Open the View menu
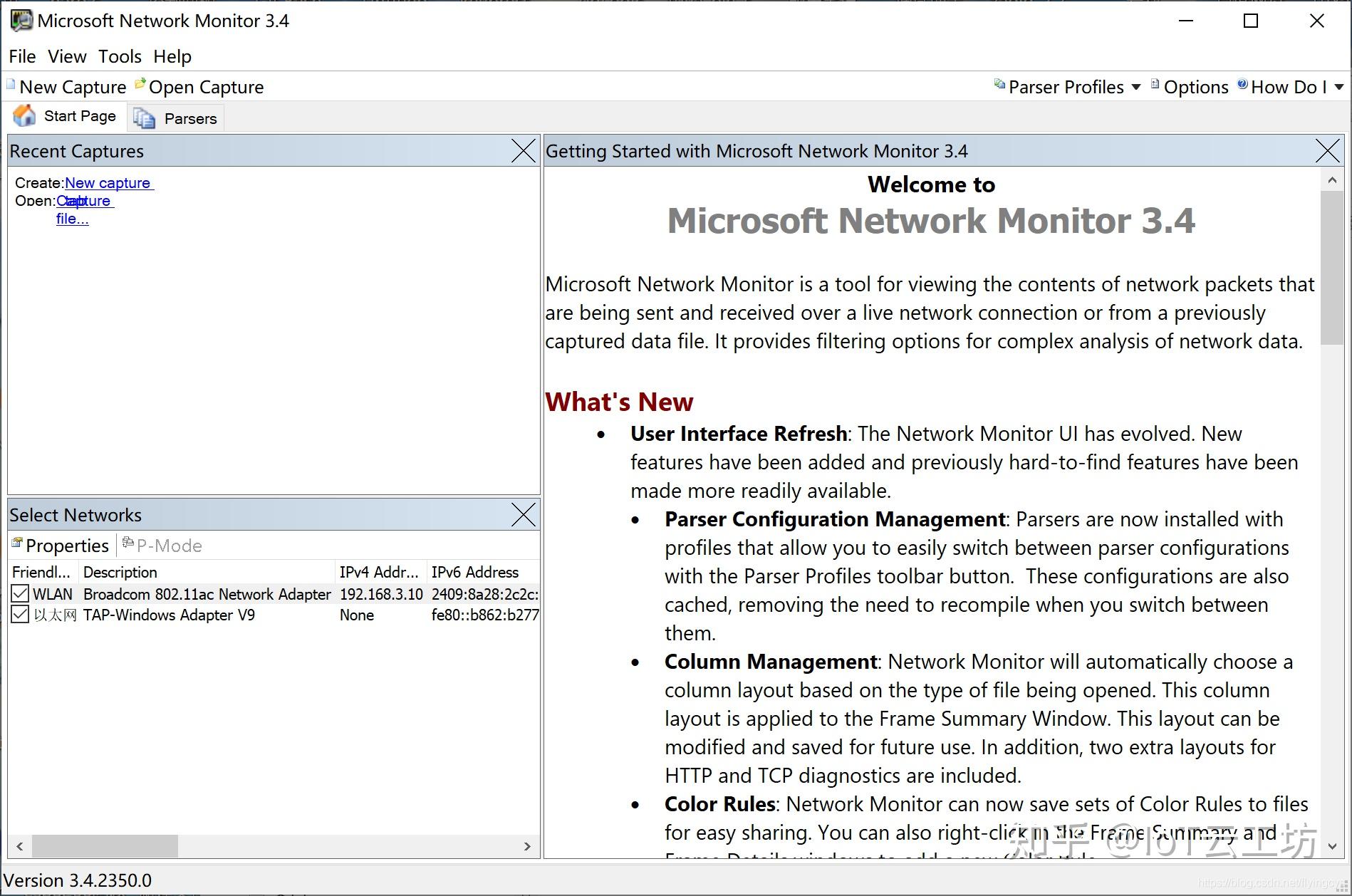 [66, 56]
